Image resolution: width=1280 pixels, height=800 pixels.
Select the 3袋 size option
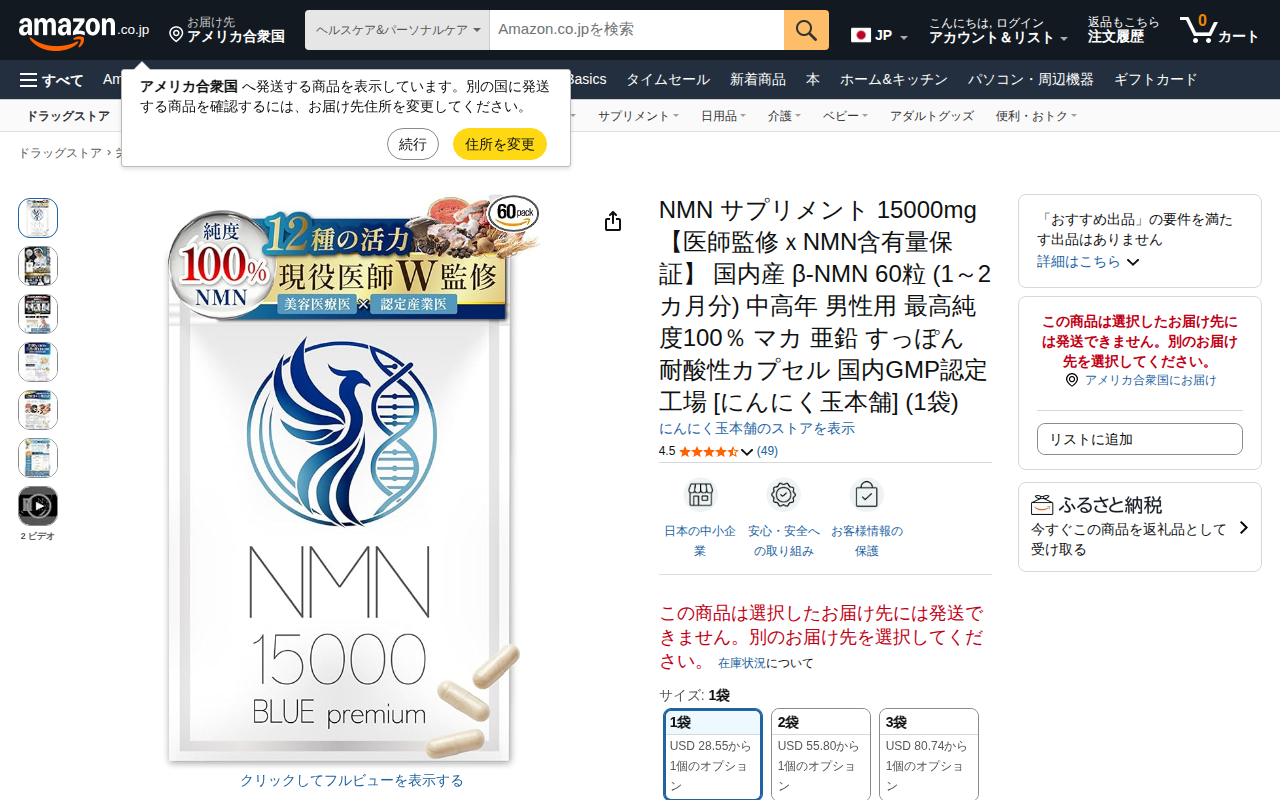coord(929,755)
